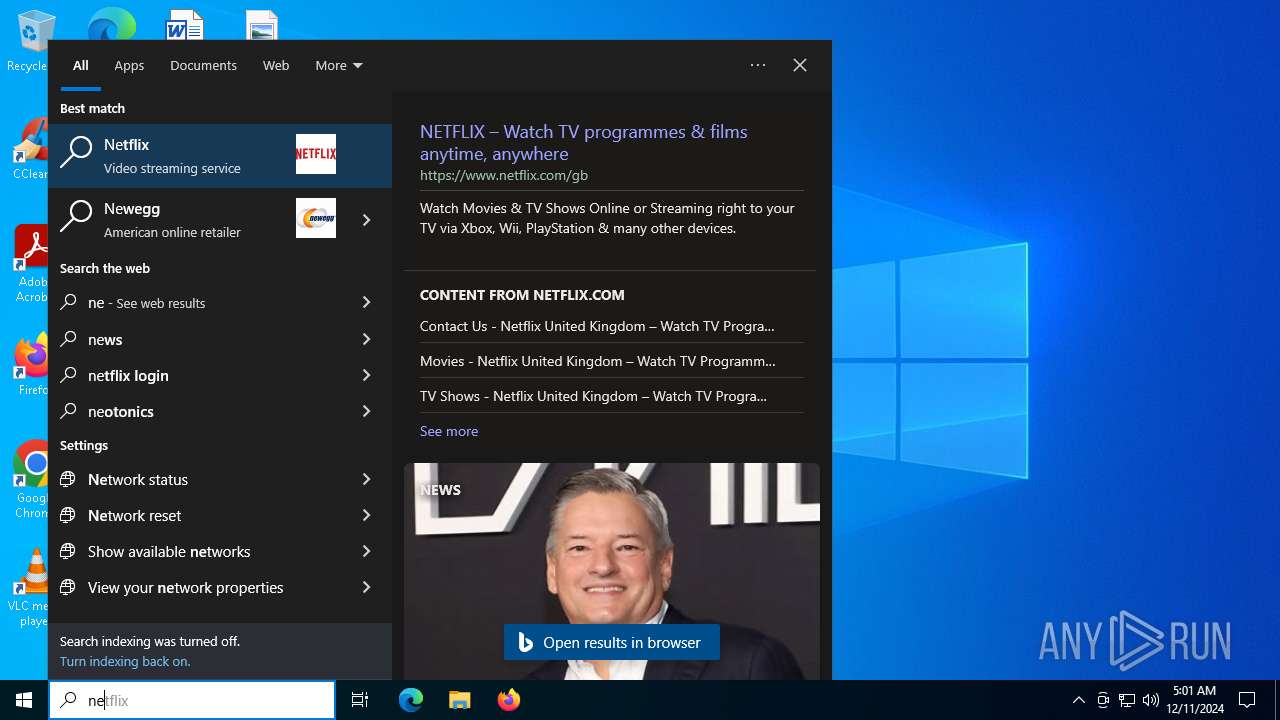Select the 'news' web suggestion
1280x720 pixels.
pos(195,339)
